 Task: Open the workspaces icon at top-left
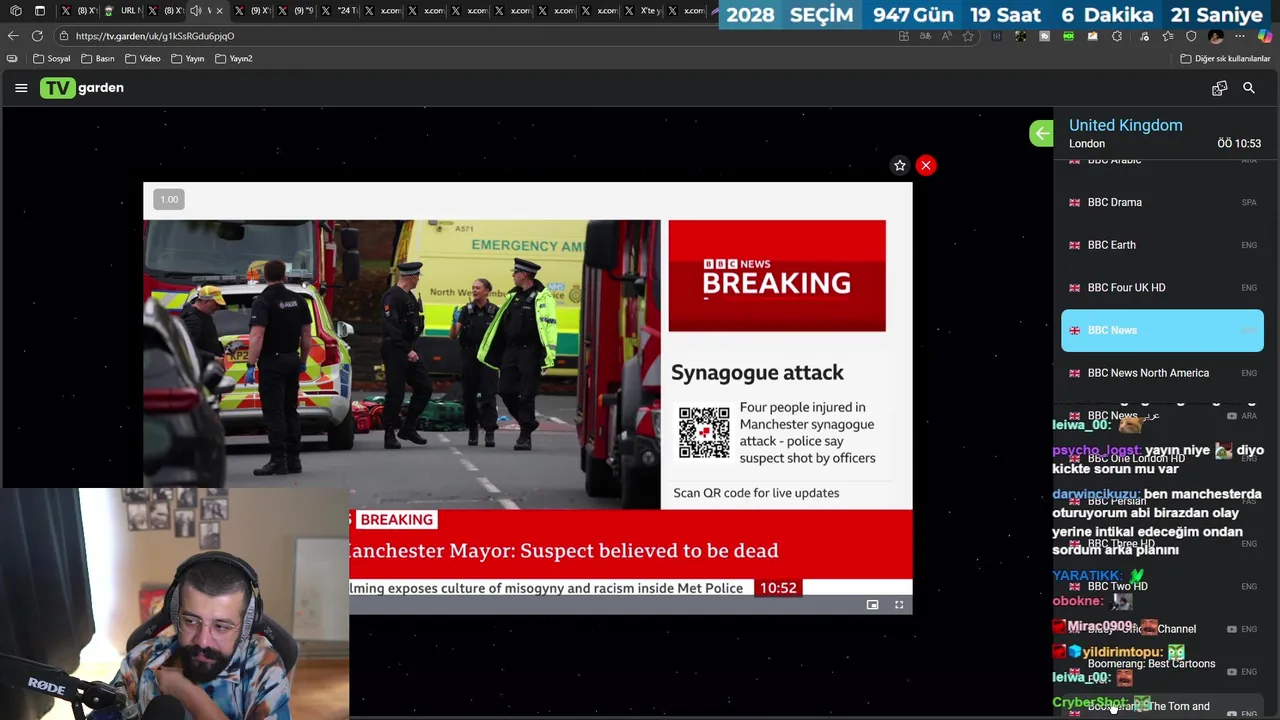pos(15,11)
